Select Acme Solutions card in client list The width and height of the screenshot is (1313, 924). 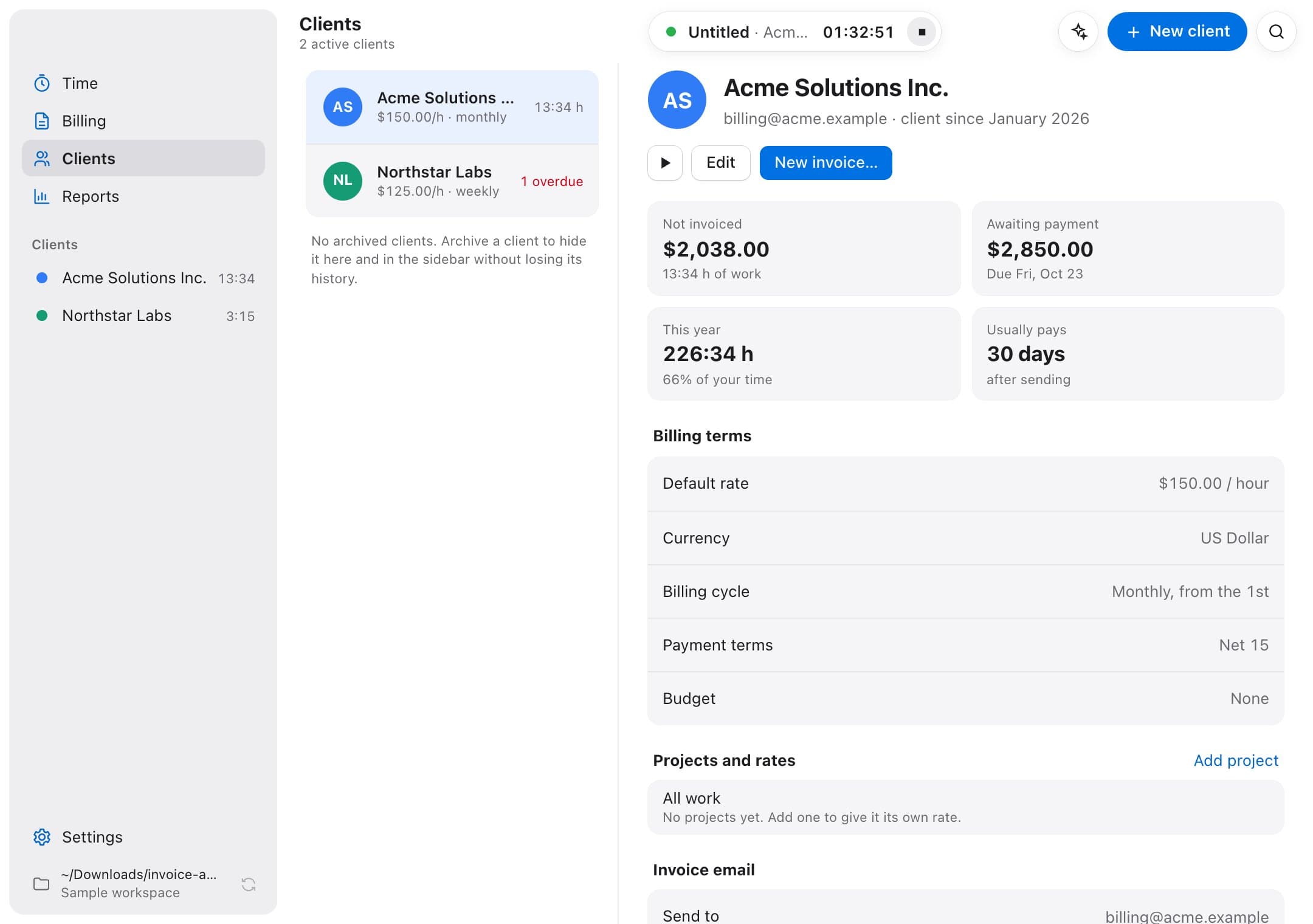click(452, 107)
